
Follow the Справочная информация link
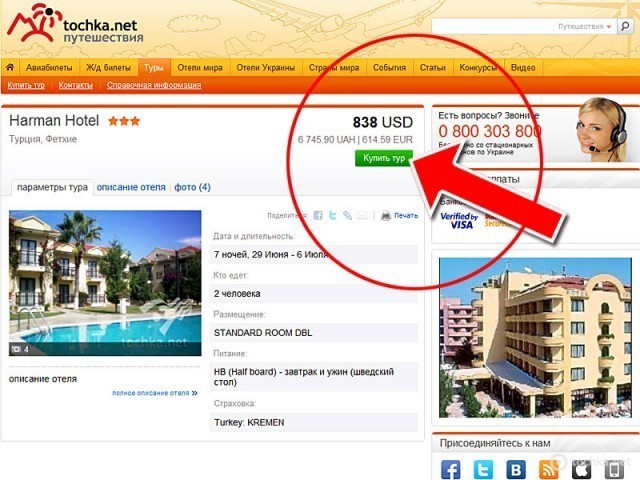(x=154, y=85)
